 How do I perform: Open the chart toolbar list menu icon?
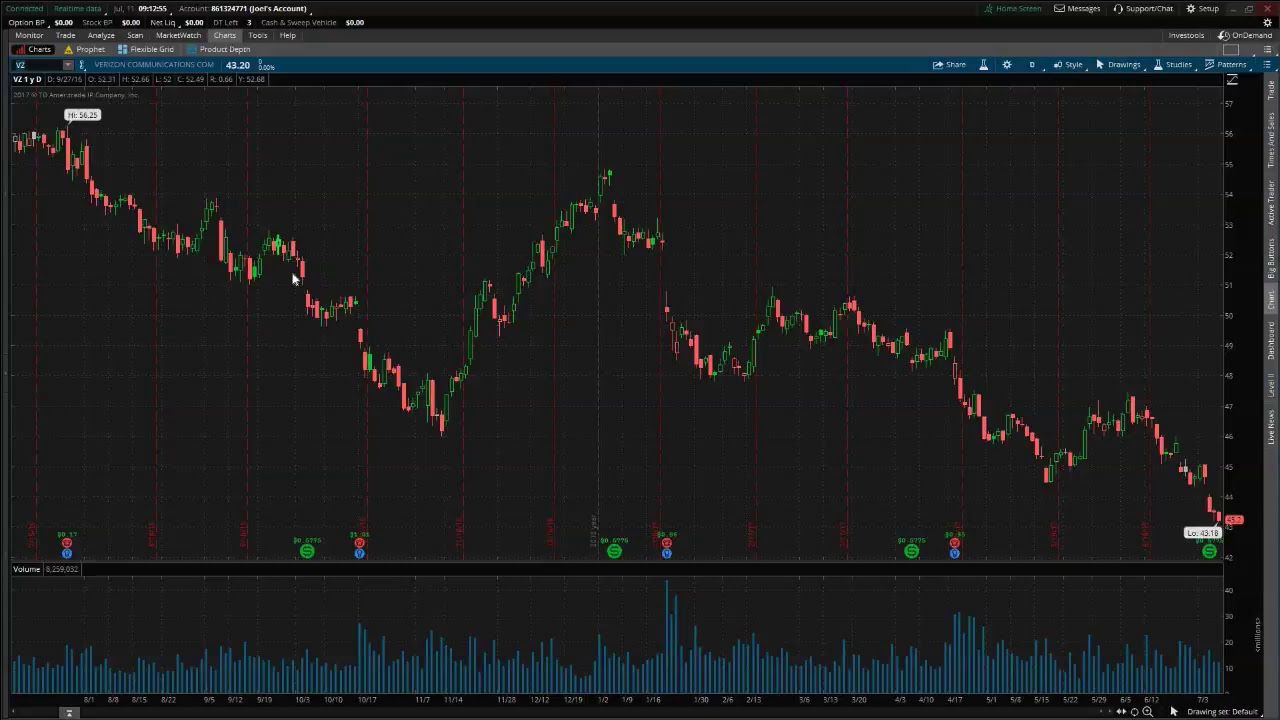click(1266, 65)
